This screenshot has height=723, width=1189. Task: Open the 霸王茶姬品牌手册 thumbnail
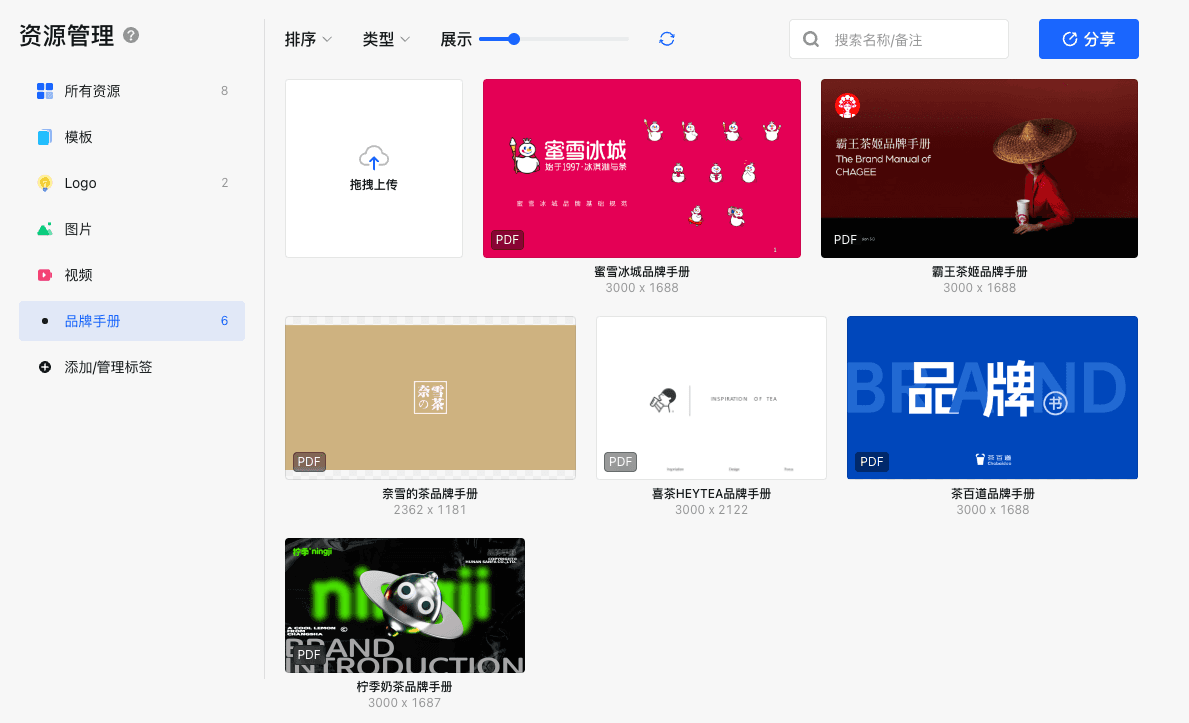979,168
